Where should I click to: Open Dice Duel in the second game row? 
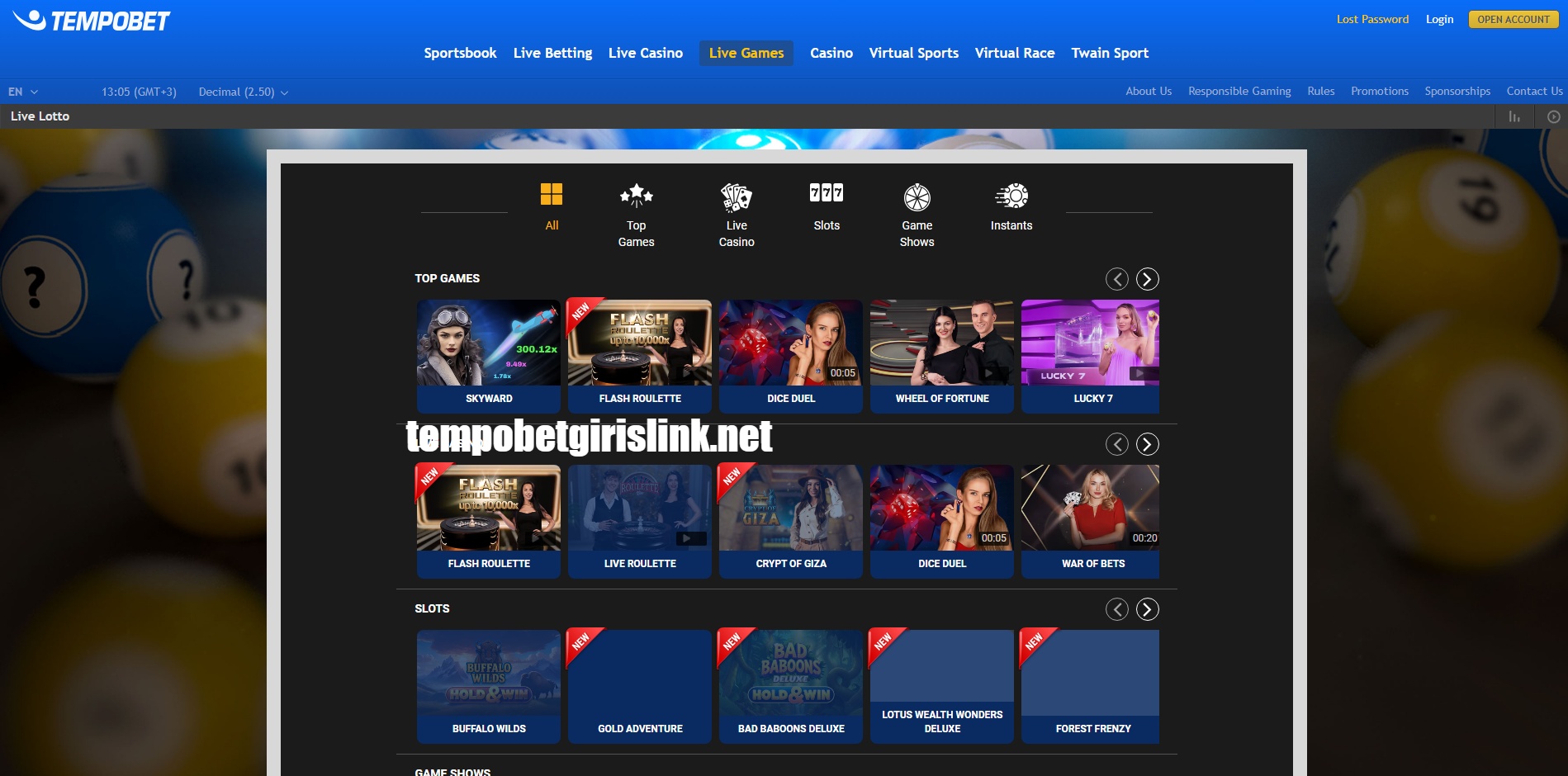click(x=942, y=521)
